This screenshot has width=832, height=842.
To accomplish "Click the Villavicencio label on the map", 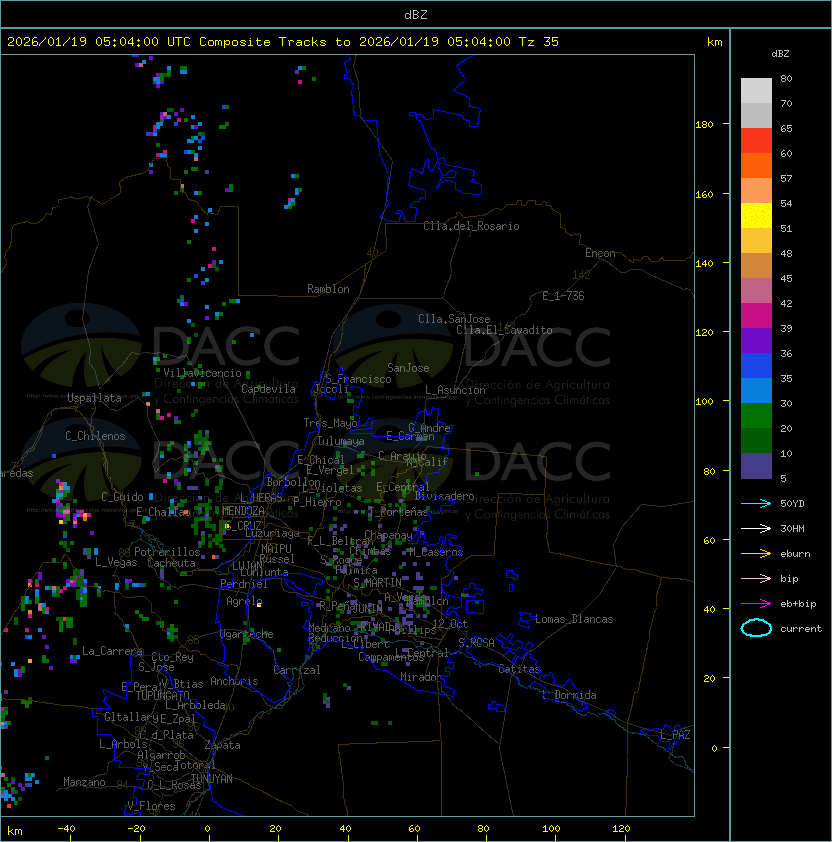I will click(203, 373).
